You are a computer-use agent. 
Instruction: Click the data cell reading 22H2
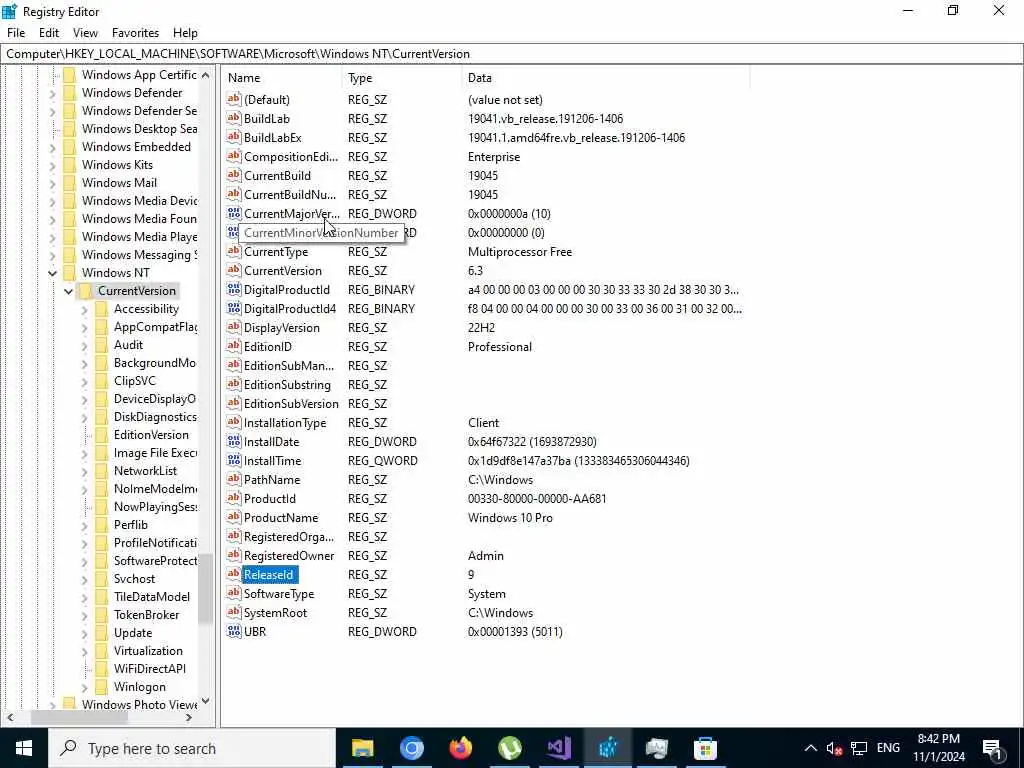click(x=481, y=327)
